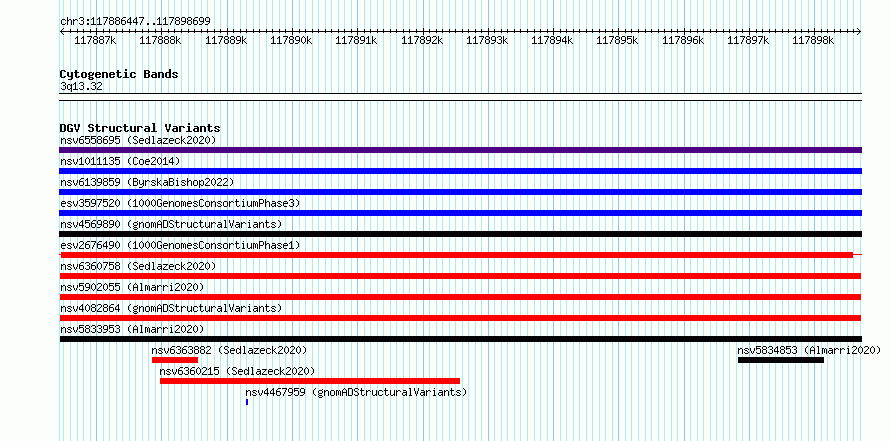Image resolution: width=890 pixels, height=441 pixels.
Task: Open esv2676490 (1000GenomesConsortiumPhase1) label
Action: (x=180, y=245)
